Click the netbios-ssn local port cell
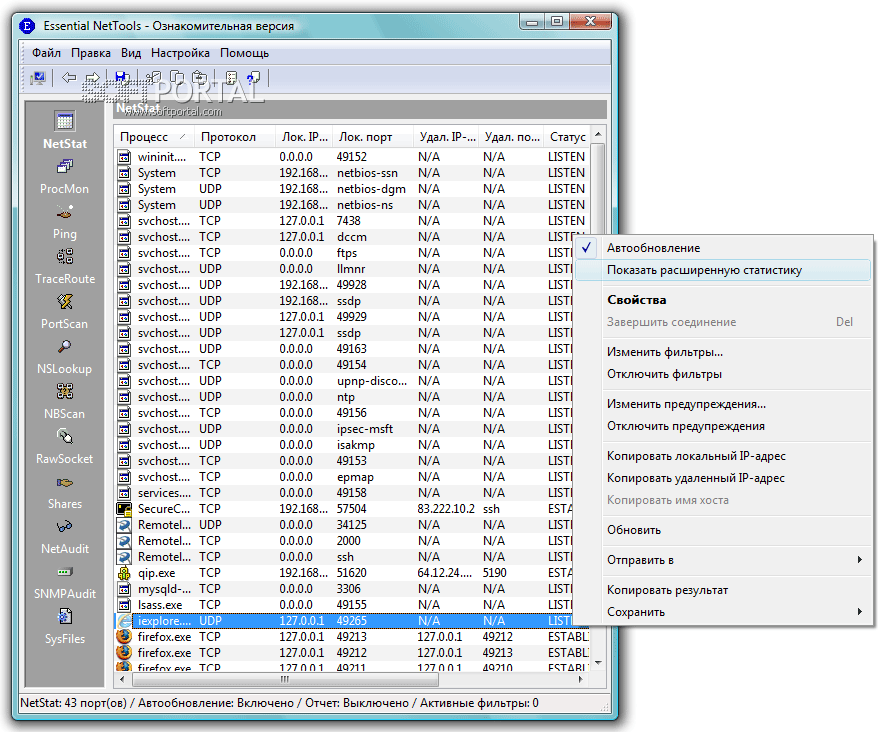This screenshot has height=732, width=878. [x=367, y=173]
